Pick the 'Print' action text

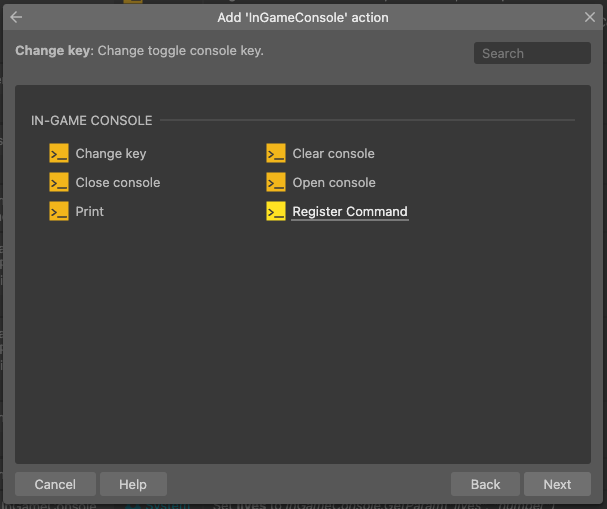[90, 212]
